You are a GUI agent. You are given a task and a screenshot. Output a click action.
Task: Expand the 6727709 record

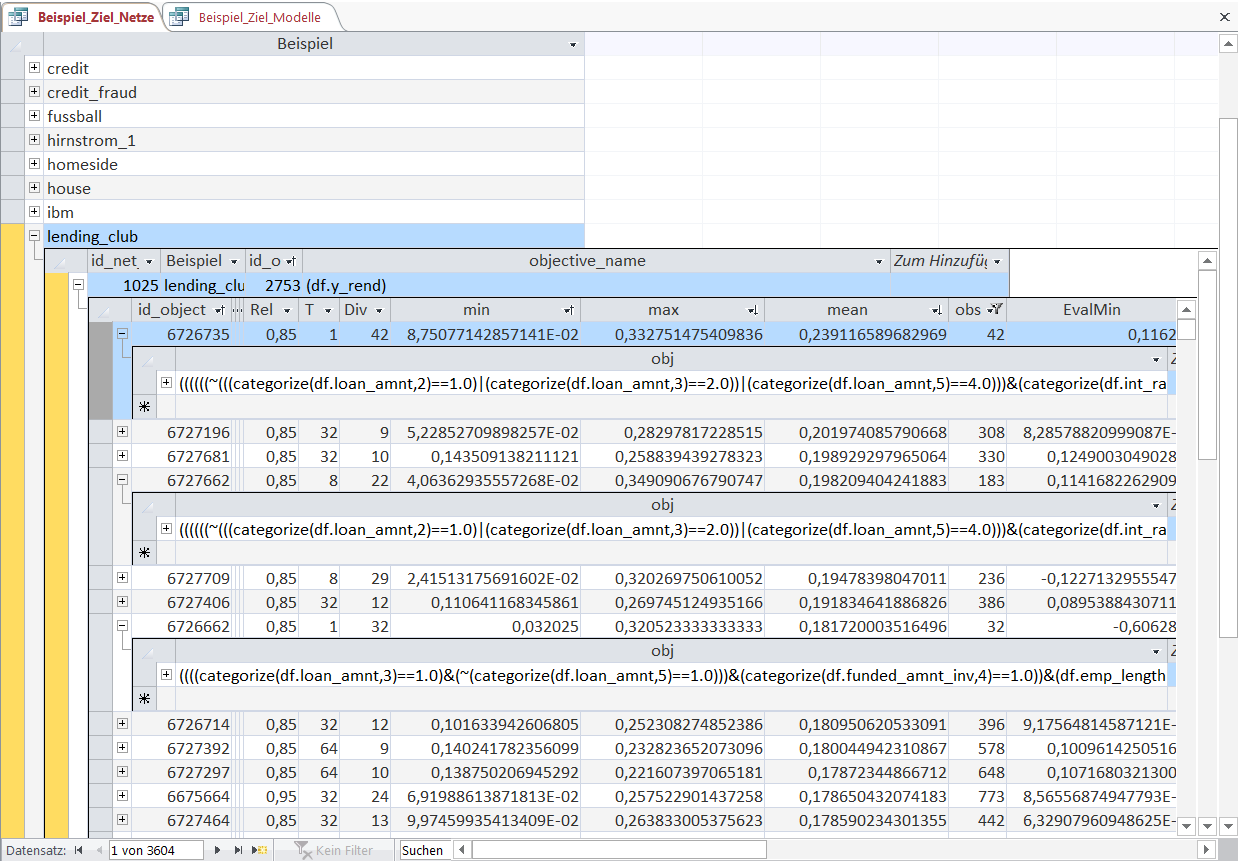click(122, 577)
